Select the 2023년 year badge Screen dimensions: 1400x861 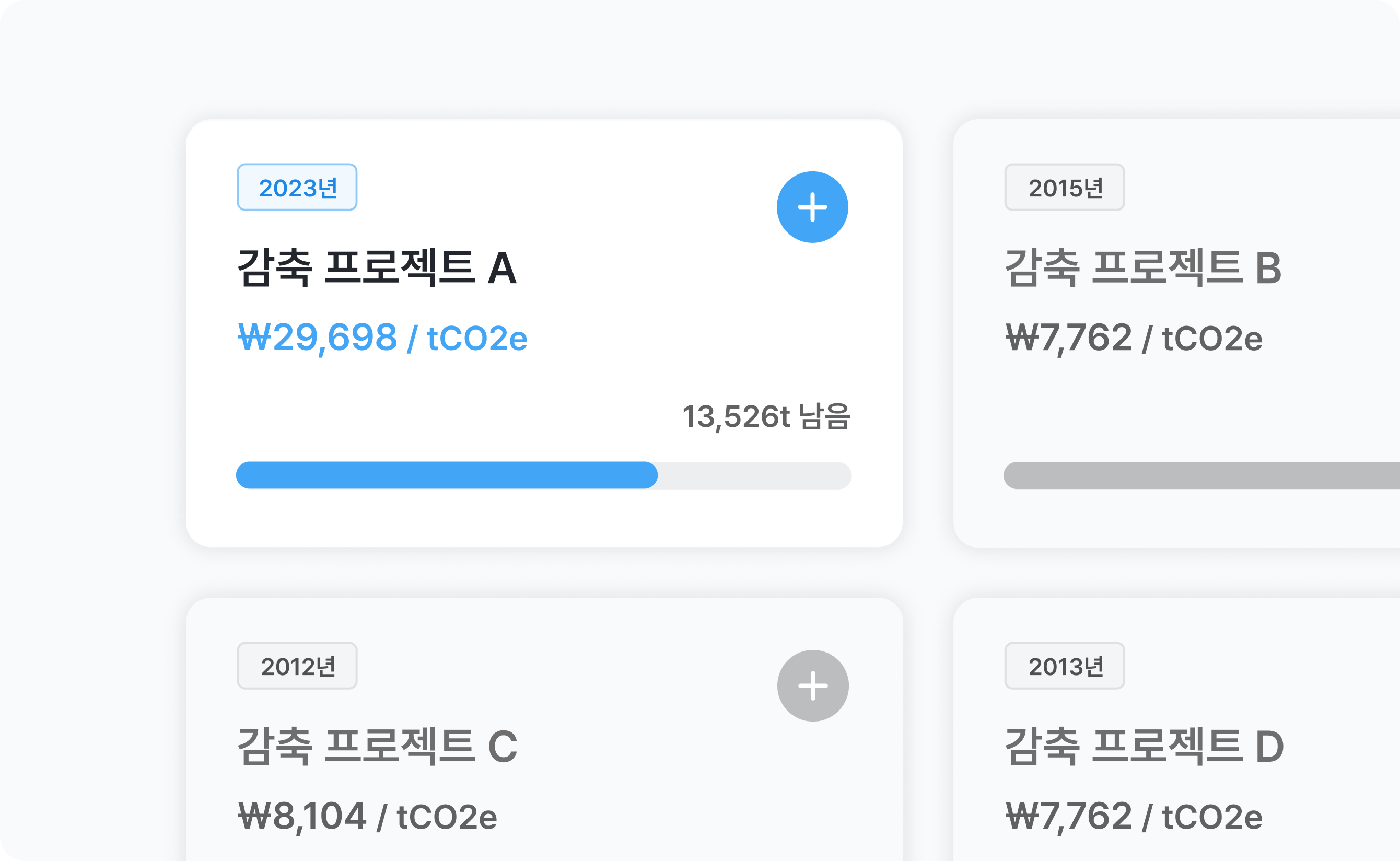point(297,188)
